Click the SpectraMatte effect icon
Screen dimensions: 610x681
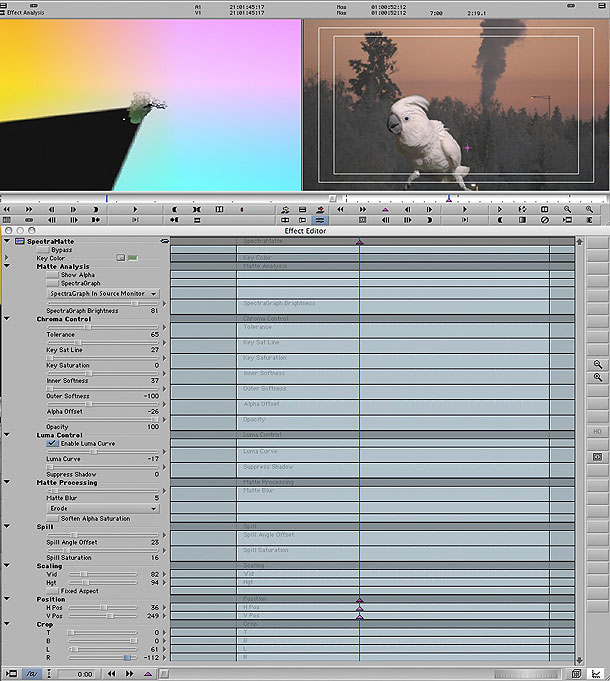pyautogui.click(x=20, y=242)
